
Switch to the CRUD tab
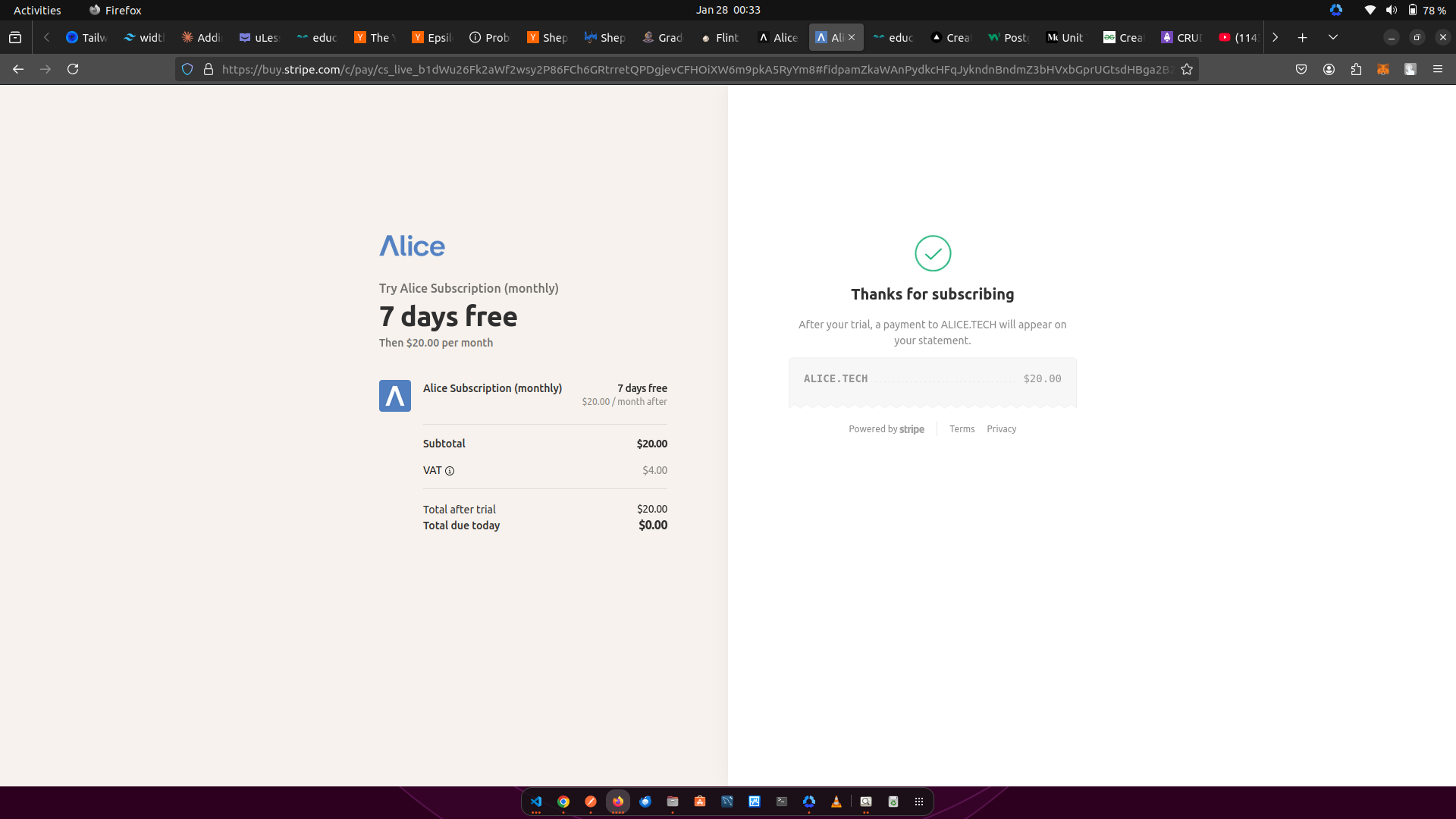[1182, 37]
